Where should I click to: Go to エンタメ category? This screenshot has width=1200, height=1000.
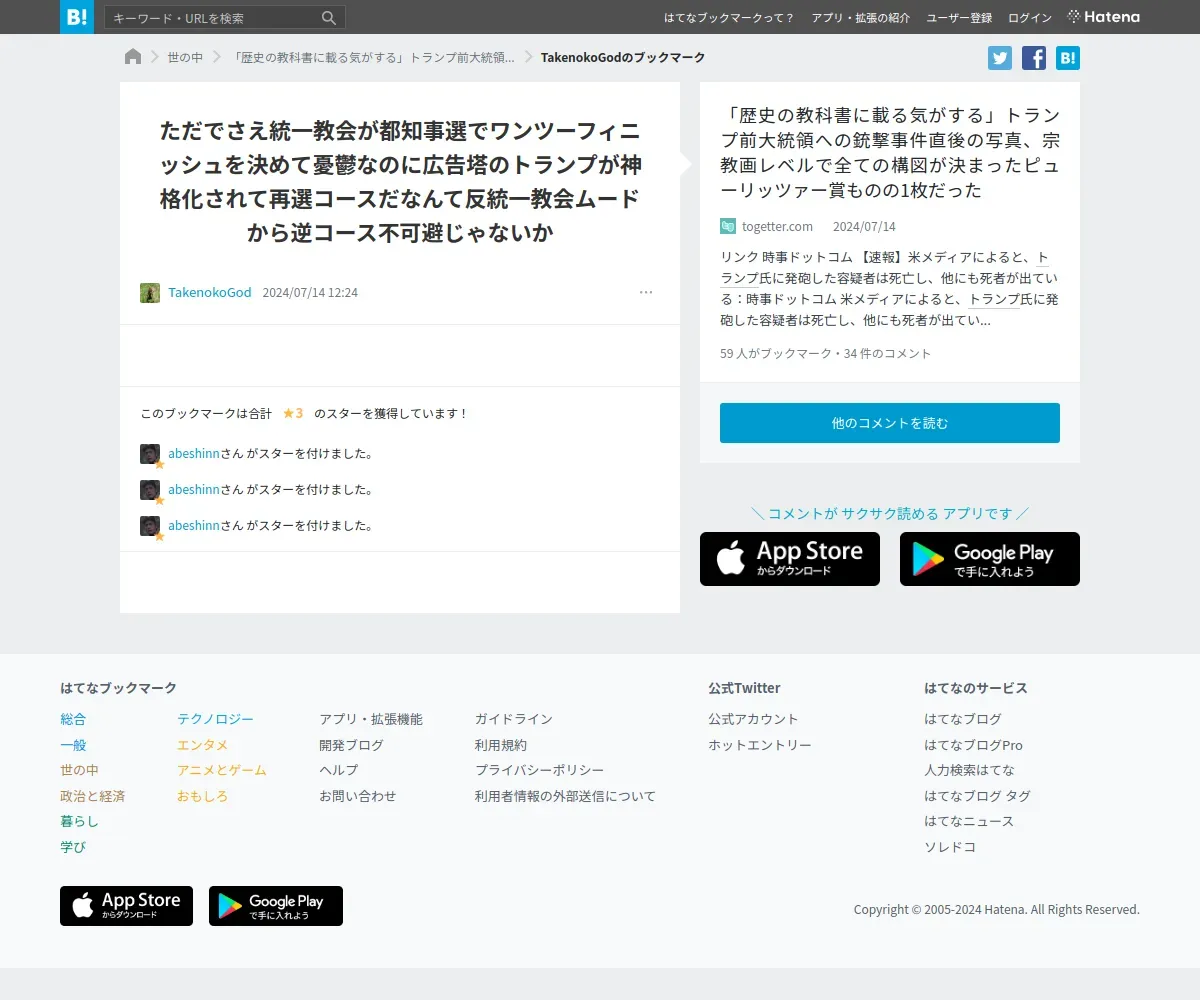[203, 745]
